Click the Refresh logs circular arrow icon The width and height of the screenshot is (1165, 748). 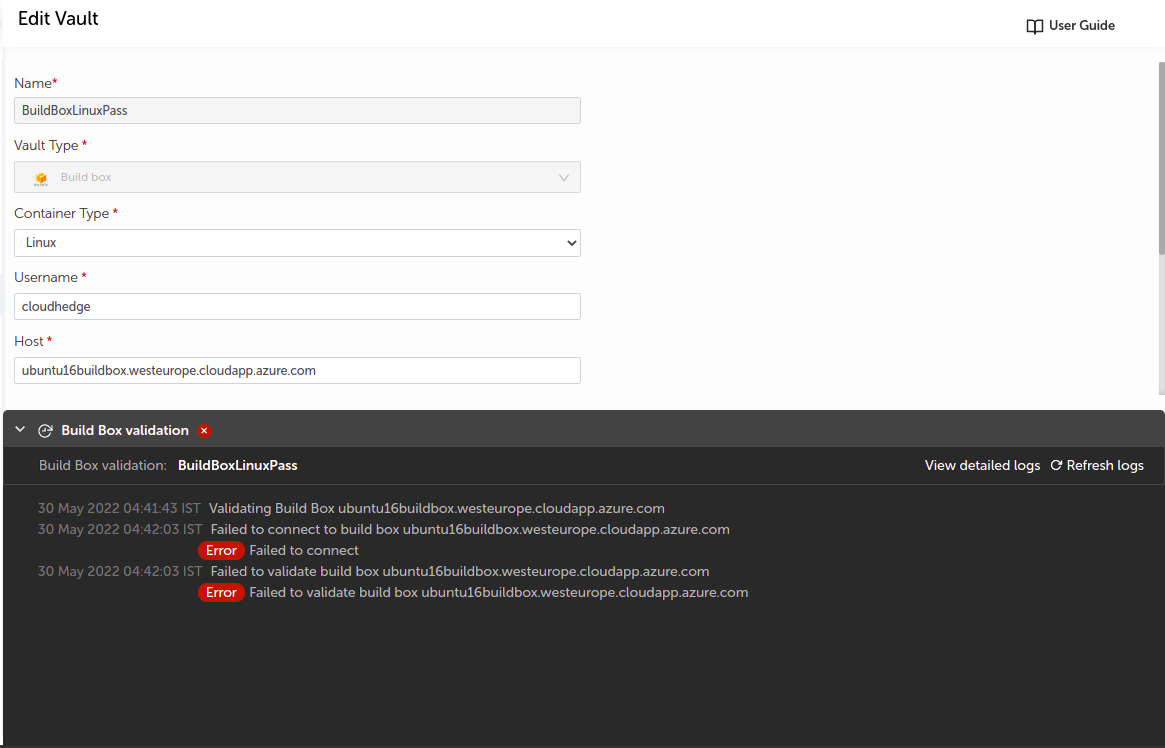tap(1056, 466)
